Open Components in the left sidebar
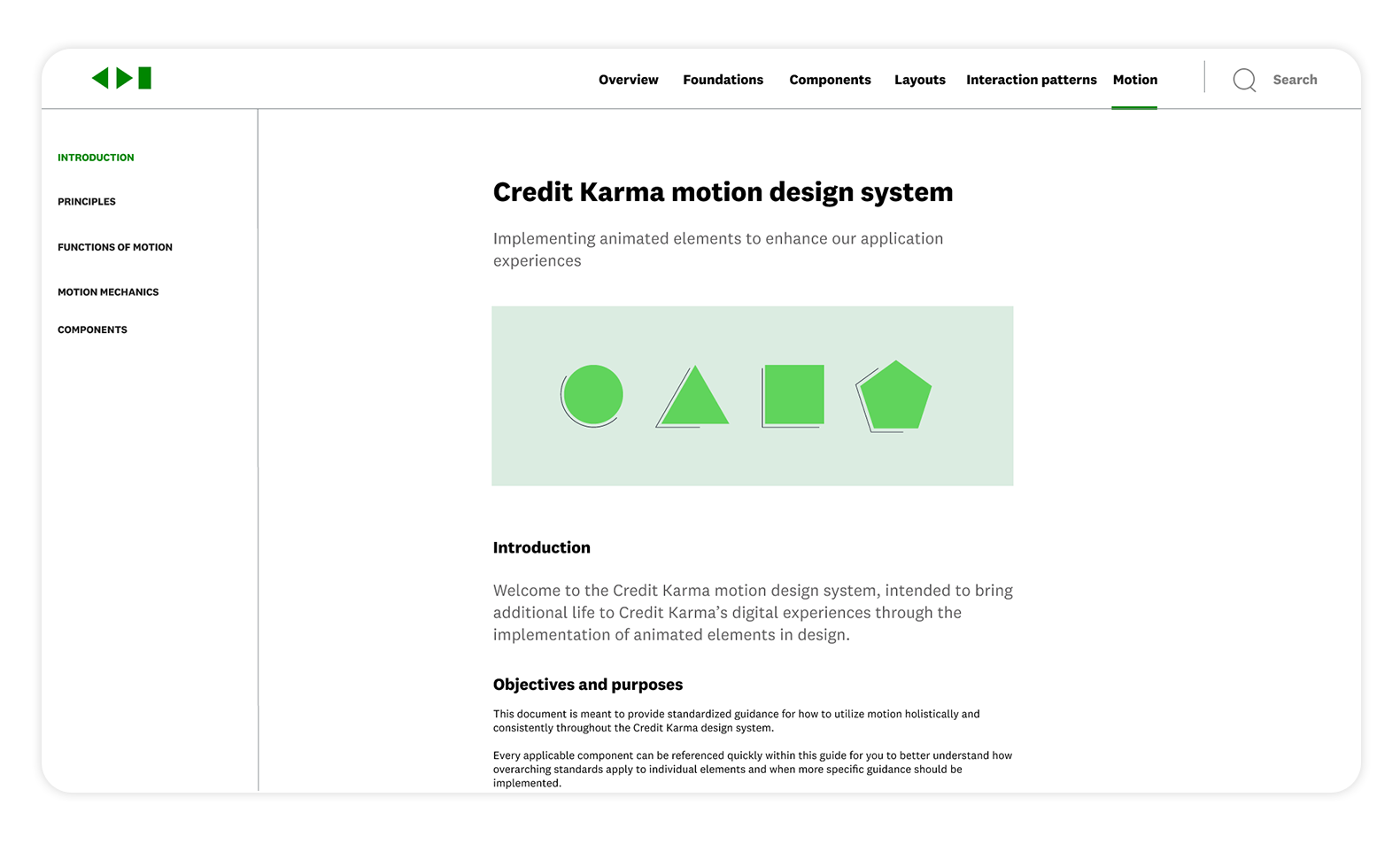The height and width of the screenshot is (844, 1400). coord(92,329)
